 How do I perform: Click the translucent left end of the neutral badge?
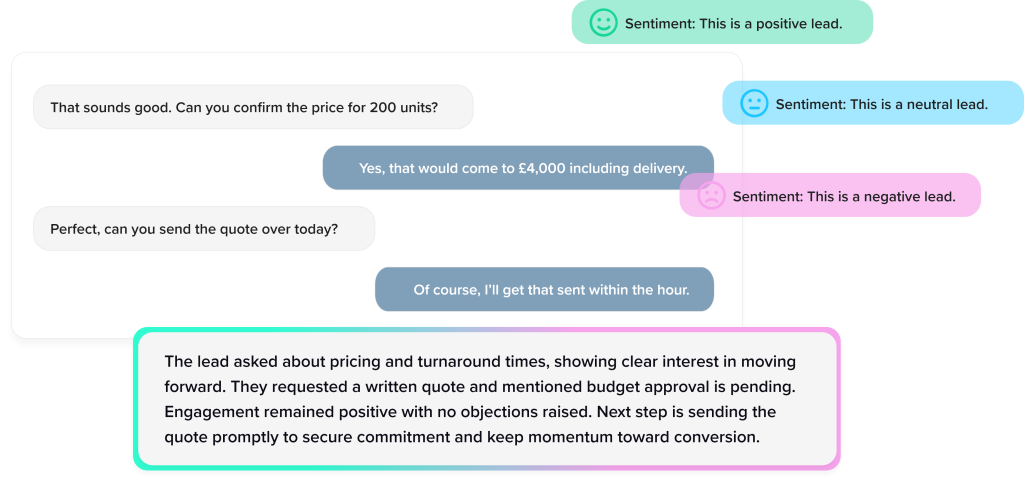(733, 104)
